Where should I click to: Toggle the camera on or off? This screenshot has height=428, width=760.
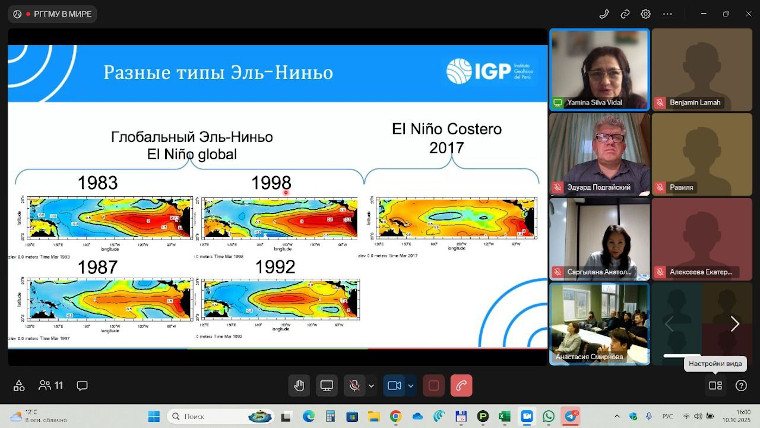pos(394,385)
